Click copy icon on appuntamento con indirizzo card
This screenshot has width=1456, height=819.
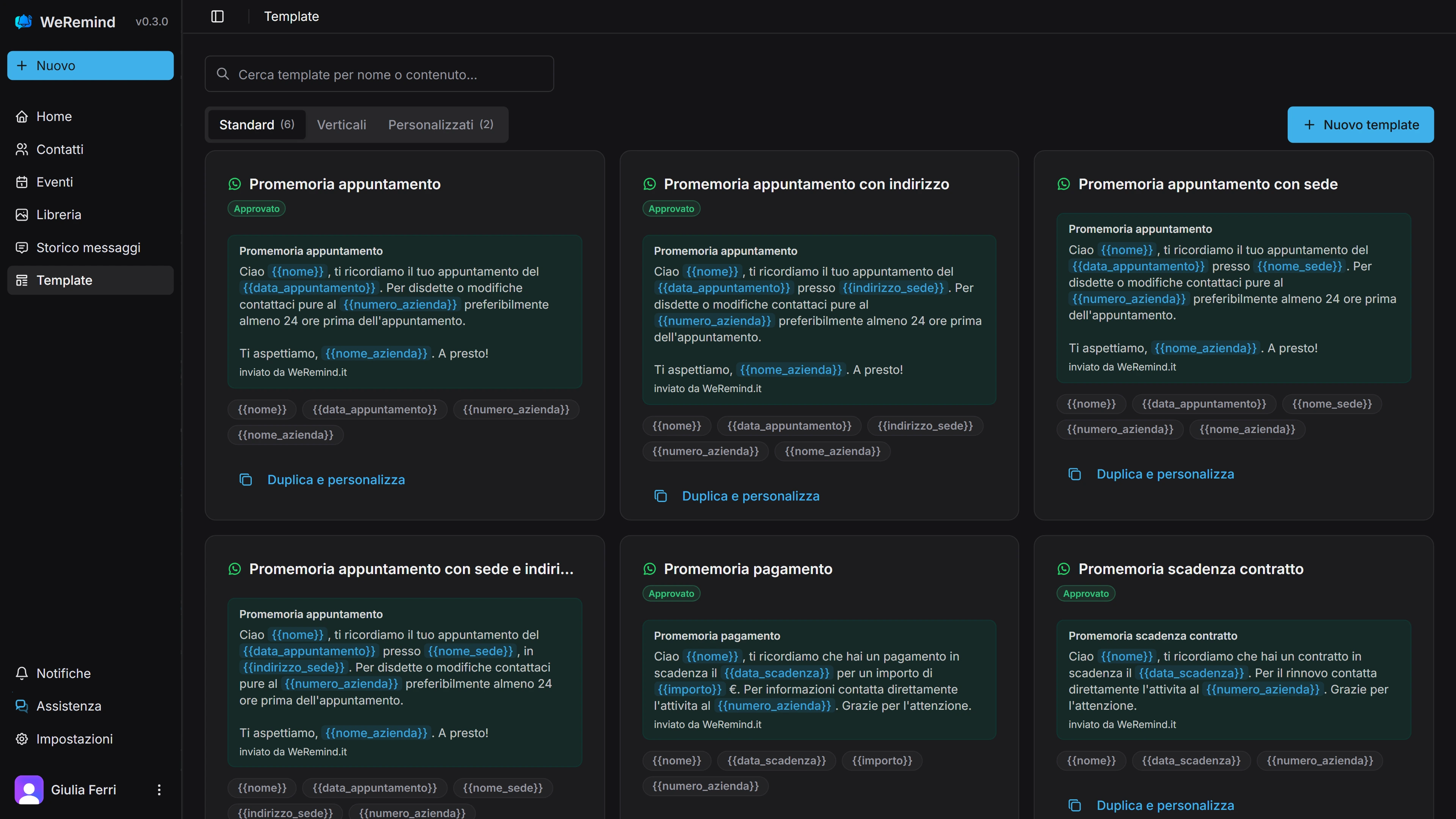(660, 496)
